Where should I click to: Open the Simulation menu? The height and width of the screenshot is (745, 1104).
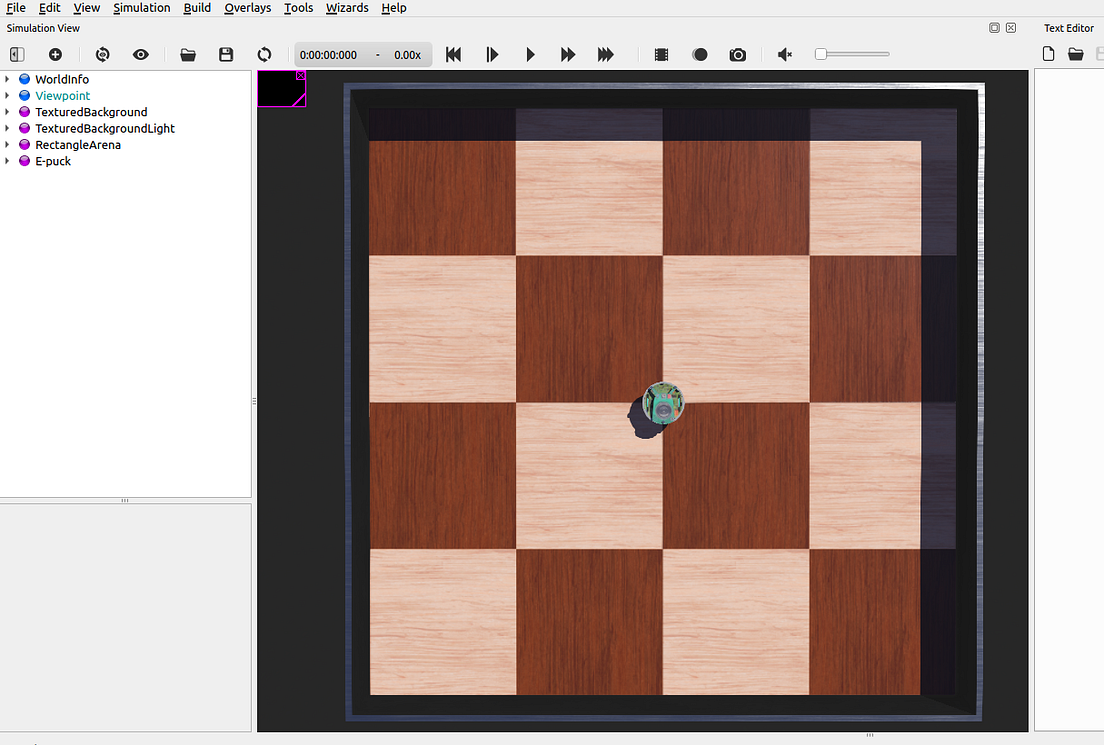141,8
